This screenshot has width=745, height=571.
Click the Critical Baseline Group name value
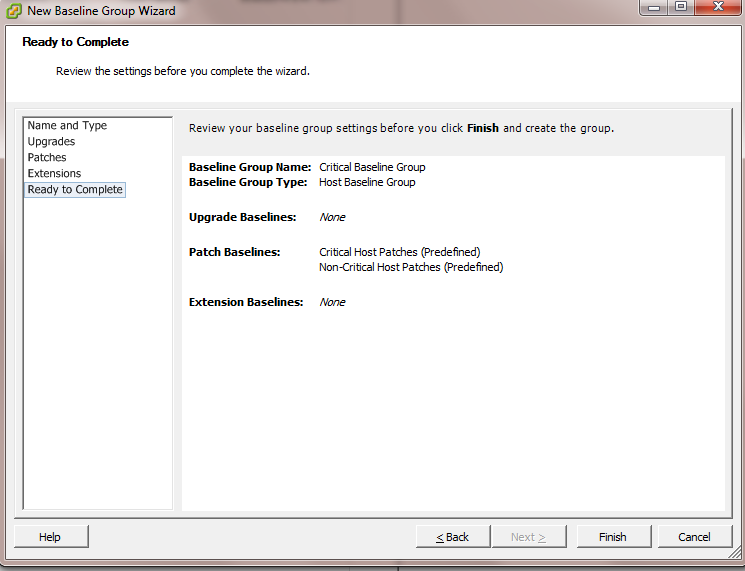[372, 167]
